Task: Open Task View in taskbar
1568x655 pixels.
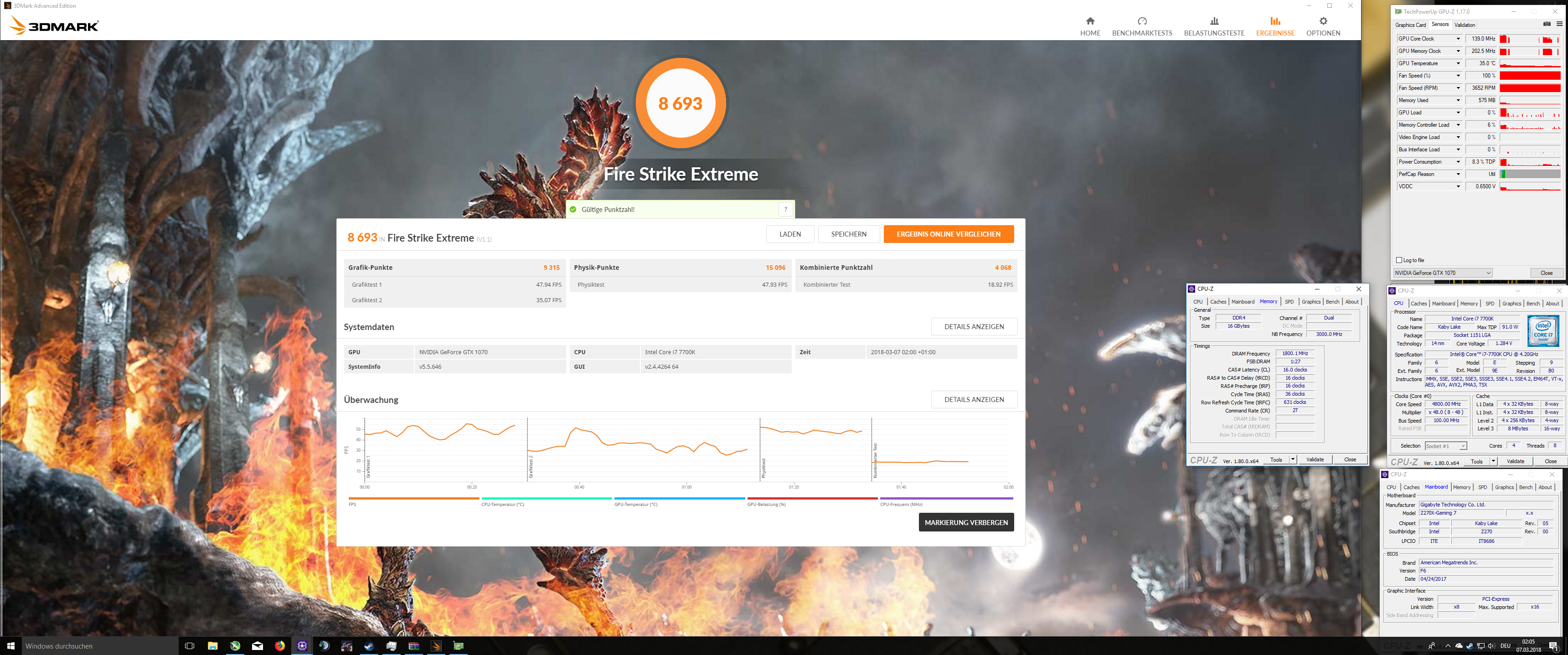Action: [189, 646]
